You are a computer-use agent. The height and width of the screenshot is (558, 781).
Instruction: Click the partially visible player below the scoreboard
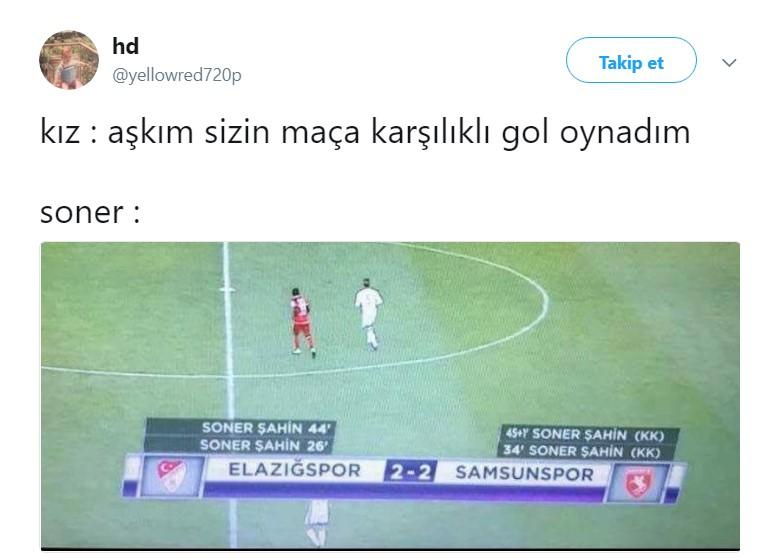317,523
